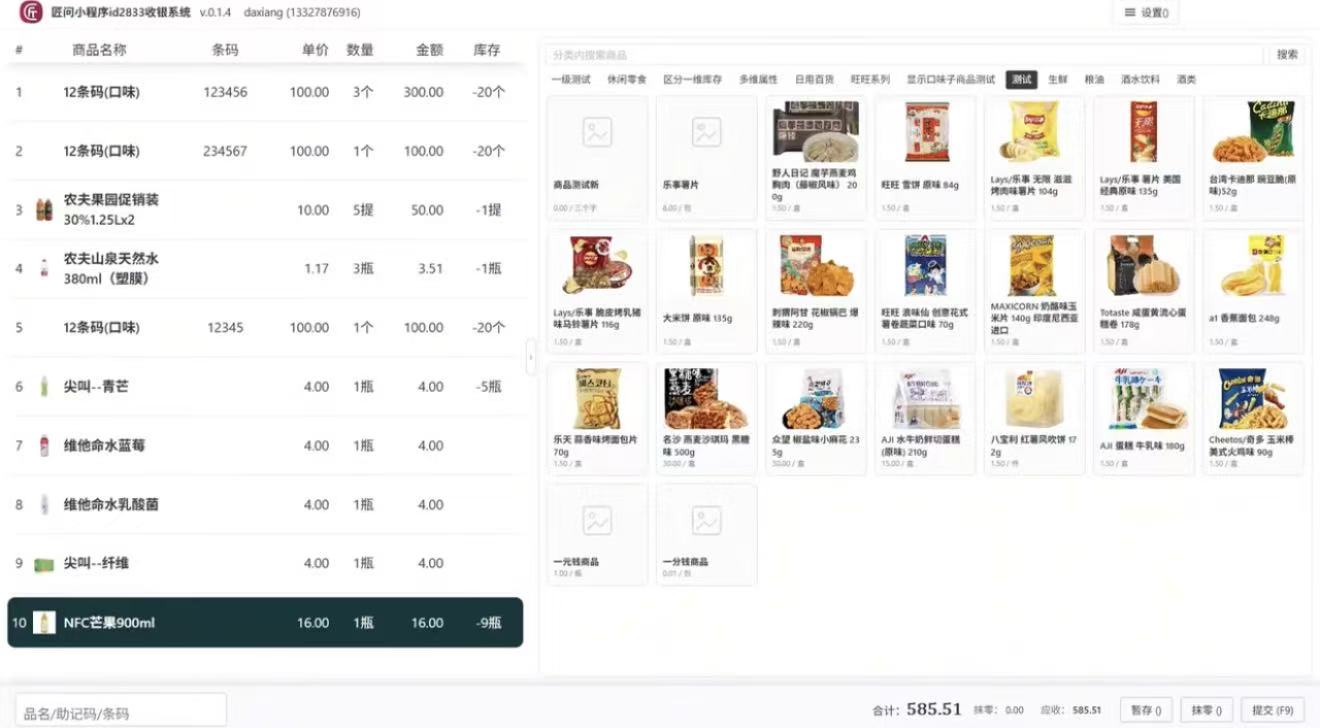Viewport: 1320px width, 728px height.
Task: Open the 区分一维库存 category tab
Action: click(692, 80)
